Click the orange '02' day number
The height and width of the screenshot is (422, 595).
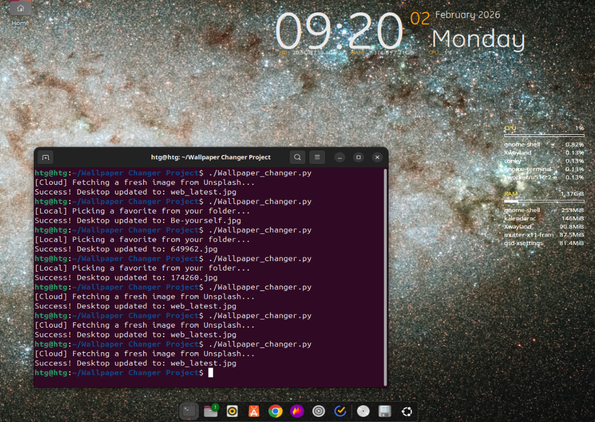pos(420,19)
